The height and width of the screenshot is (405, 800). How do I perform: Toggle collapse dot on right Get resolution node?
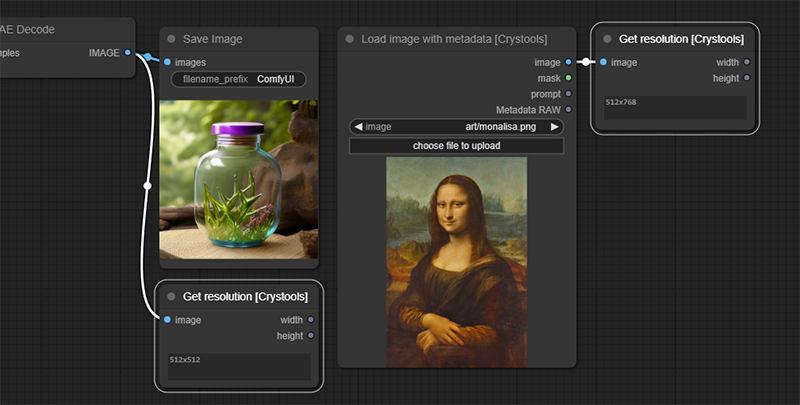[606, 39]
